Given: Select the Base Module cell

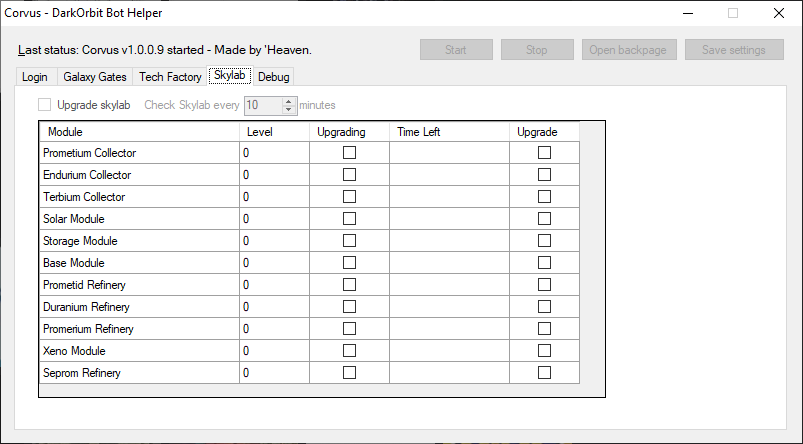Looking at the screenshot, I should click(x=139, y=263).
